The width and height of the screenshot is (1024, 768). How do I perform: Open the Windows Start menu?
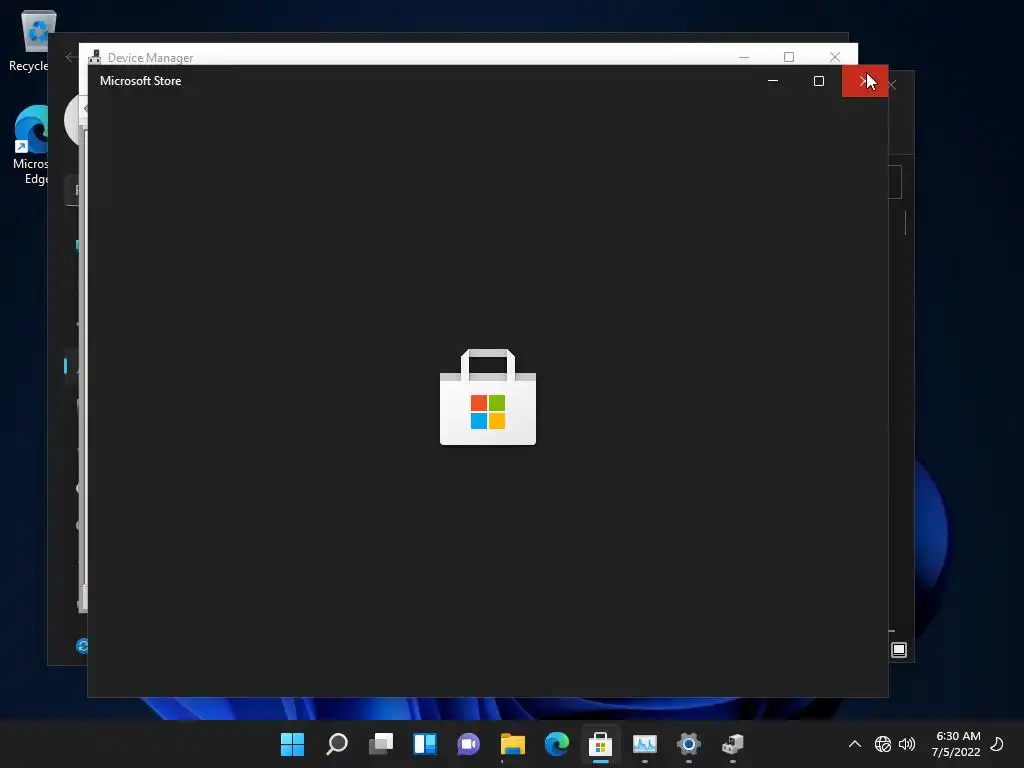click(x=292, y=744)
